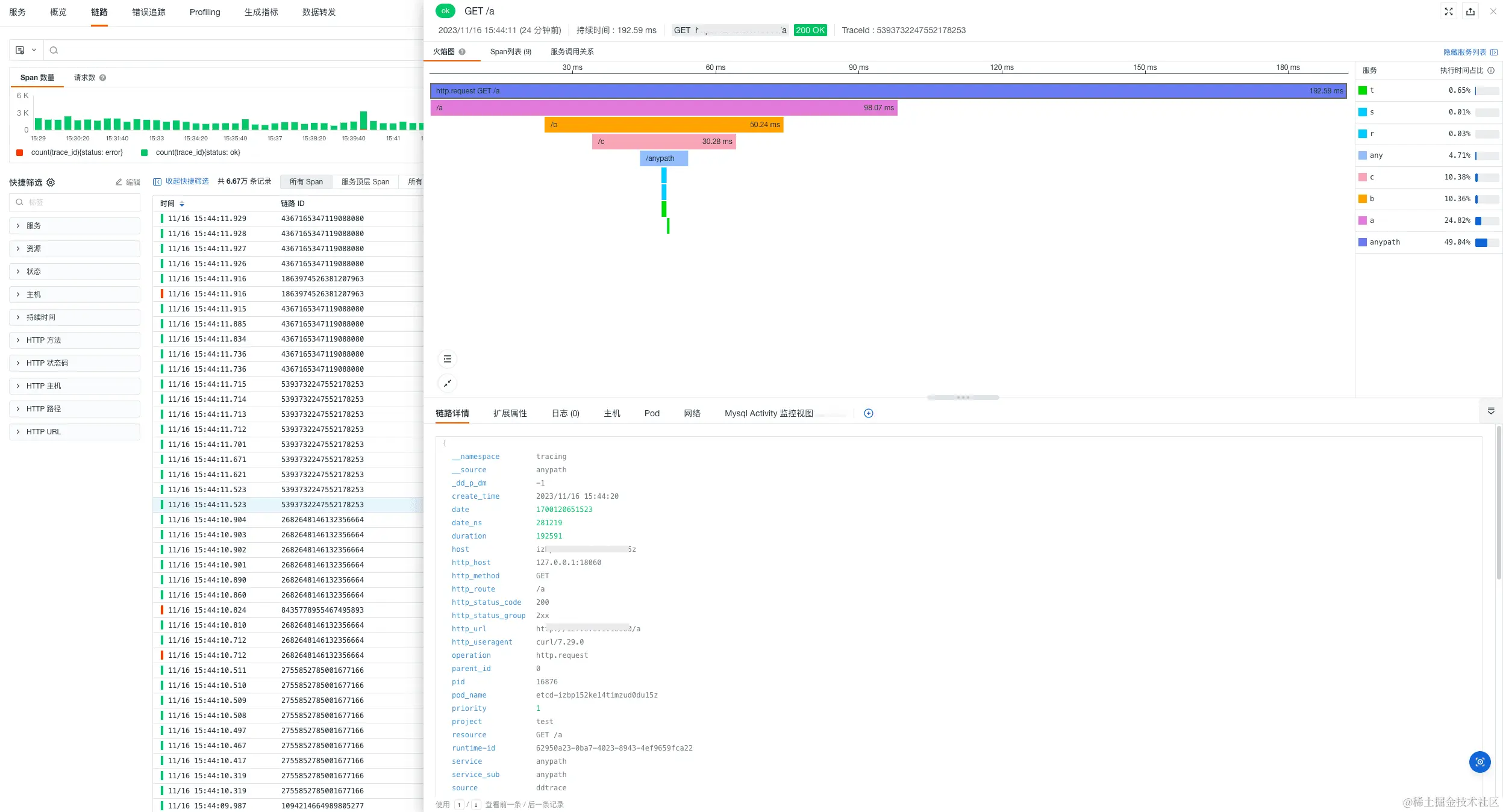
Task: Open the Profiling top menu tab
Action: pyautogui.click(x=205, y=12)
